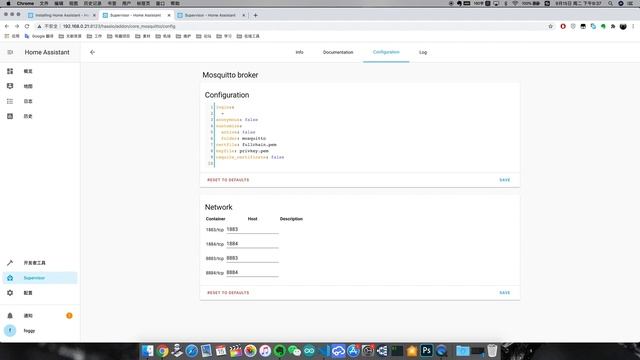Viewport: 640px width, 360px height.
Task: Collapse the Home Assistant sidebar menu
Action: coord(10,52)
